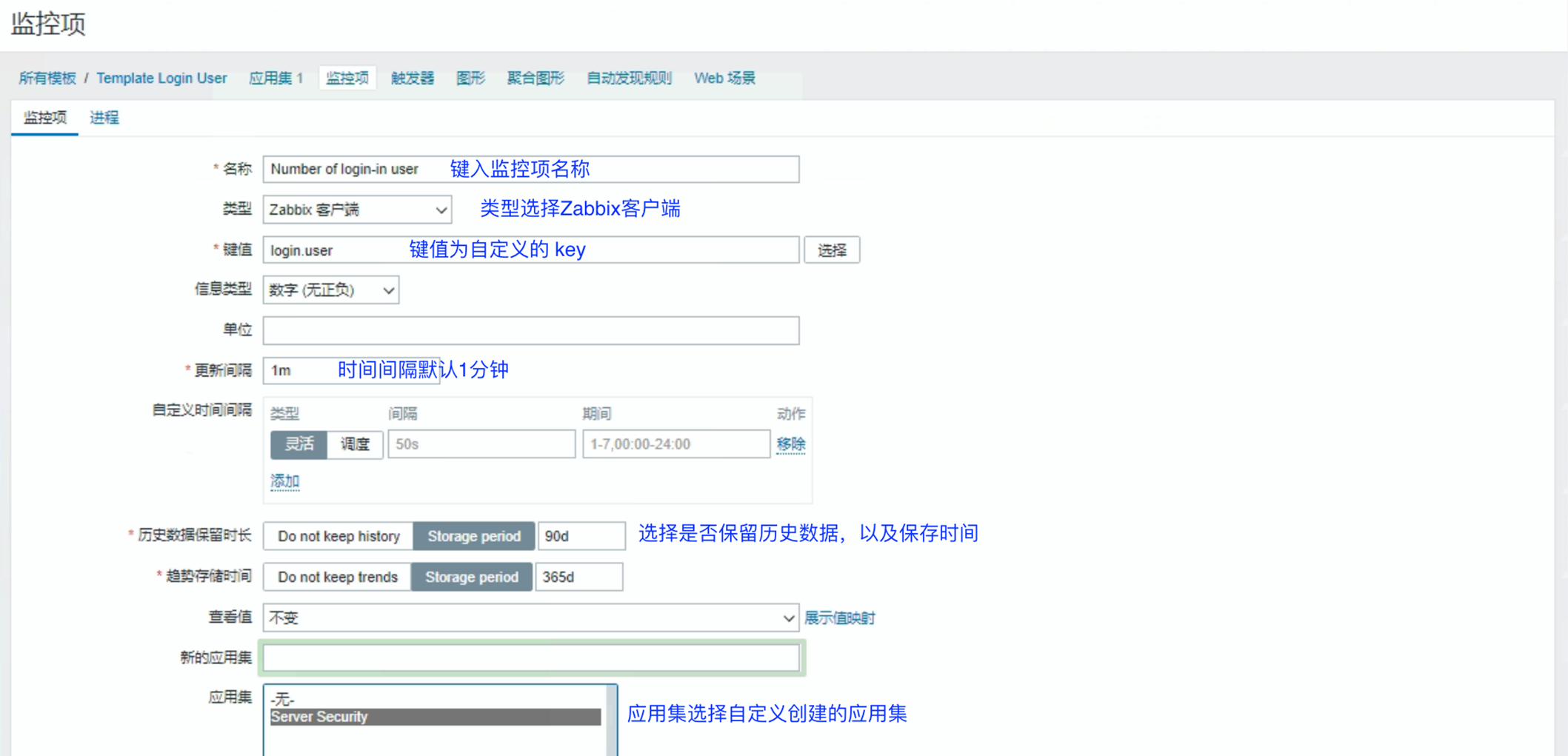Image resolution: width=1568 pixels, height=756 pixels.
Task: Choose Do not keep trends option
Action: tap(338, 577)
